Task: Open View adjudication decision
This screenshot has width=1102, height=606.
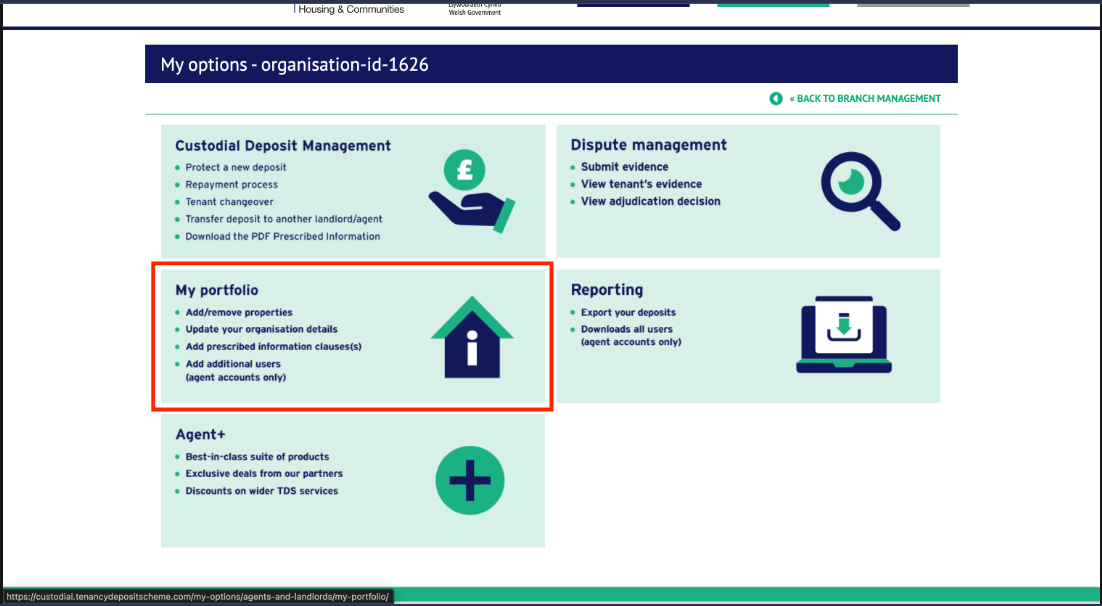Action: 650,201
